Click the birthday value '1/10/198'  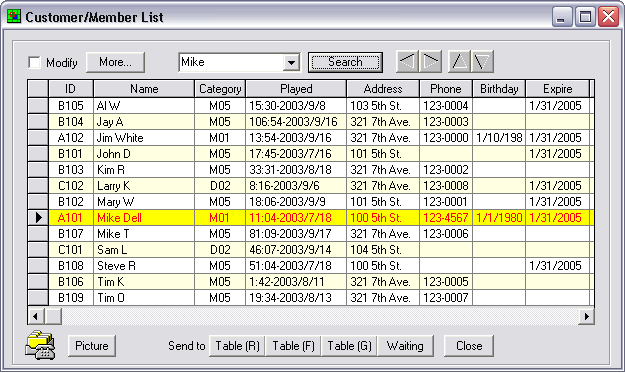(499, 138)
